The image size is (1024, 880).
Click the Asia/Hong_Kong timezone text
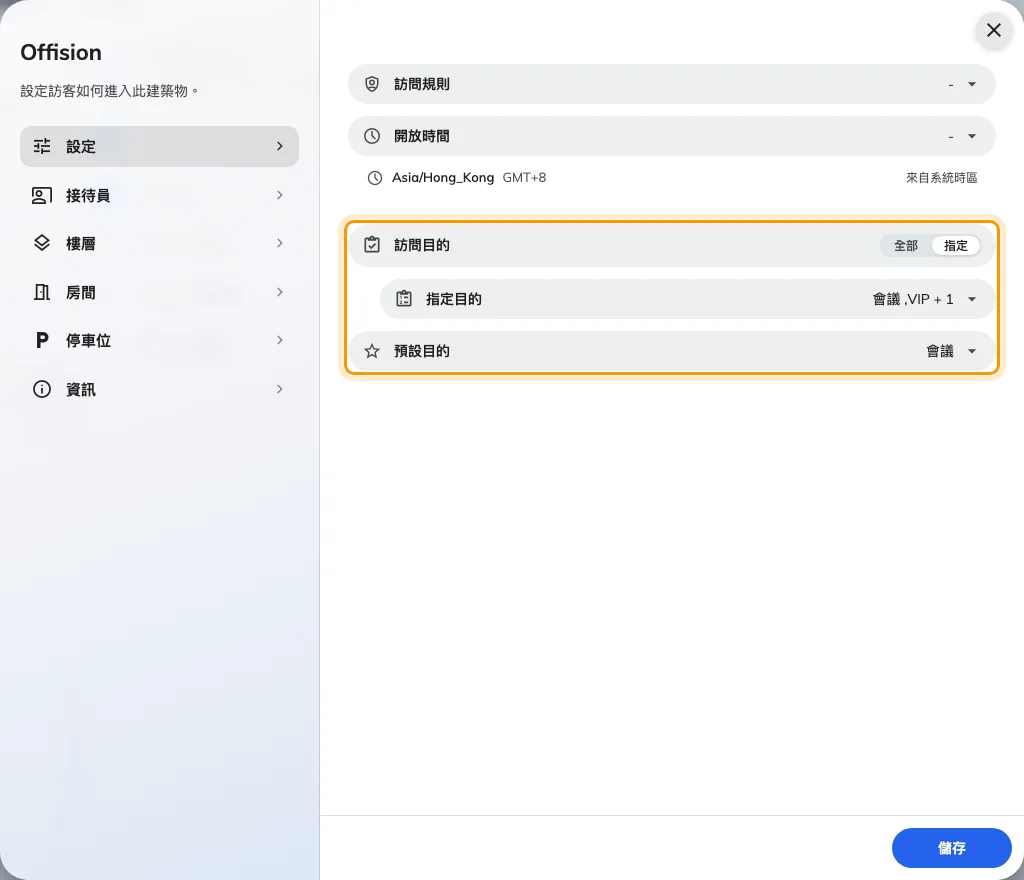pos(443,178)
